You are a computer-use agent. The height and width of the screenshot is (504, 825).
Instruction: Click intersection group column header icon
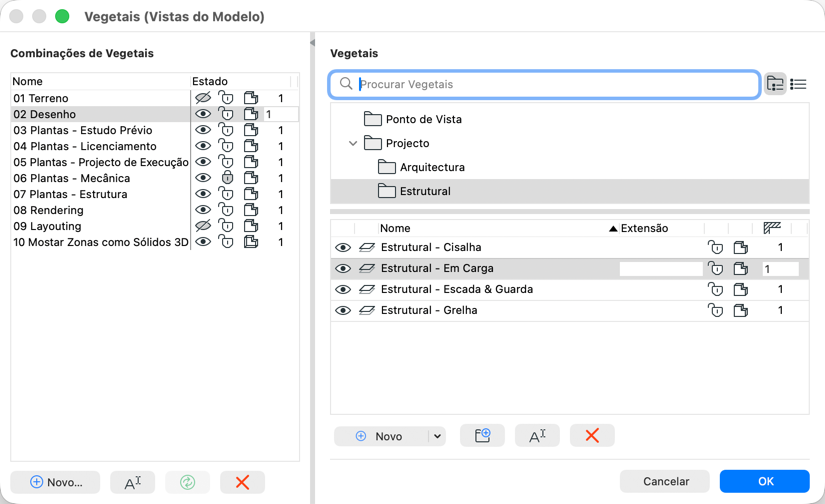(772, 228)
